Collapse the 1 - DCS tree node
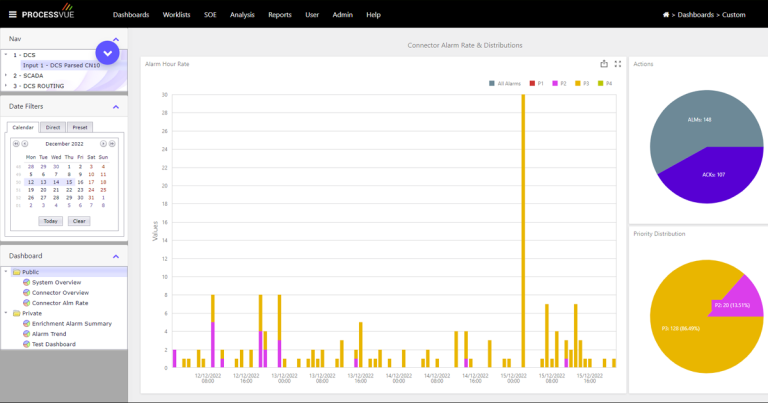Viewport: 768px width, 403px height. [x=6, y=55]
